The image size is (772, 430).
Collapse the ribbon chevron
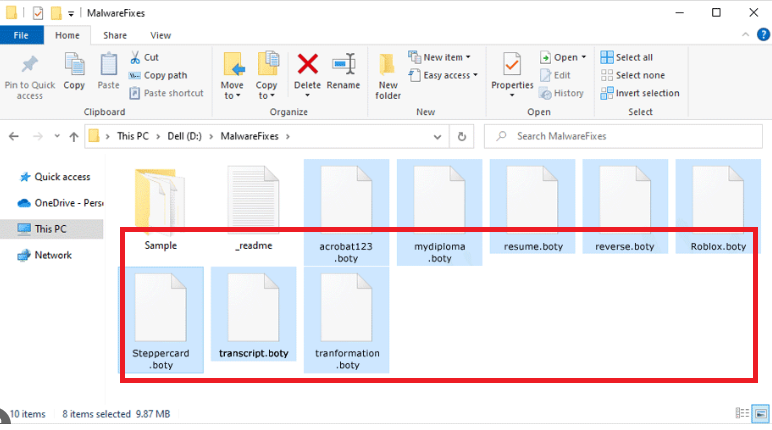(745, 34)
